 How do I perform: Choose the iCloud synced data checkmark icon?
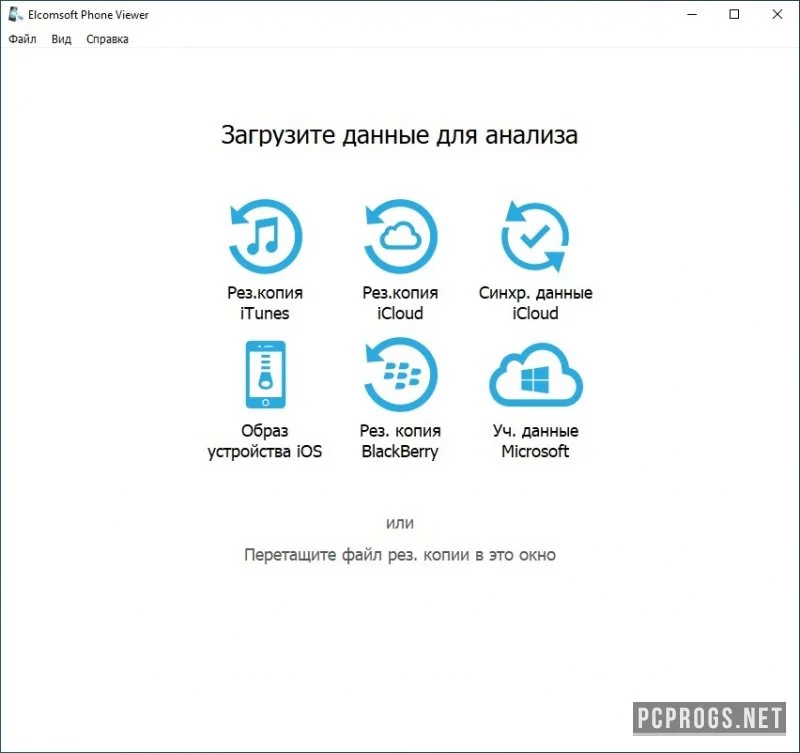click(x=535, y=236)
